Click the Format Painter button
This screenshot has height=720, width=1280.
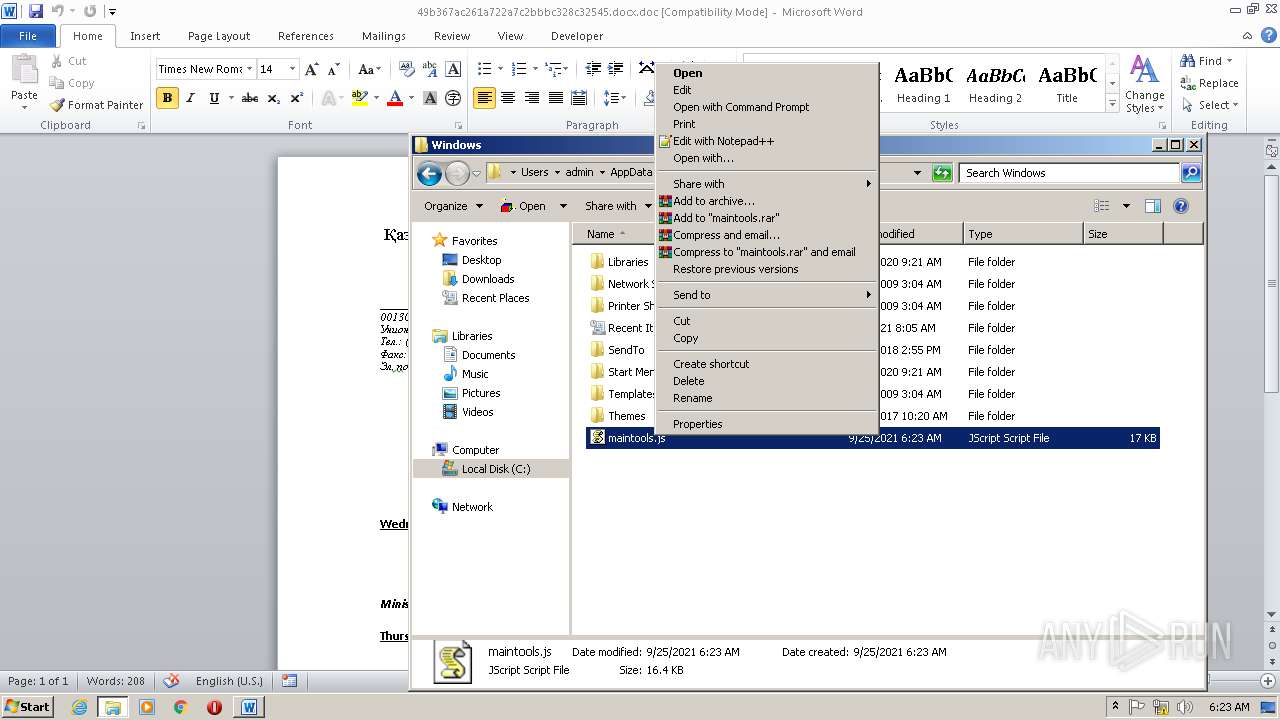click(97, 105)
